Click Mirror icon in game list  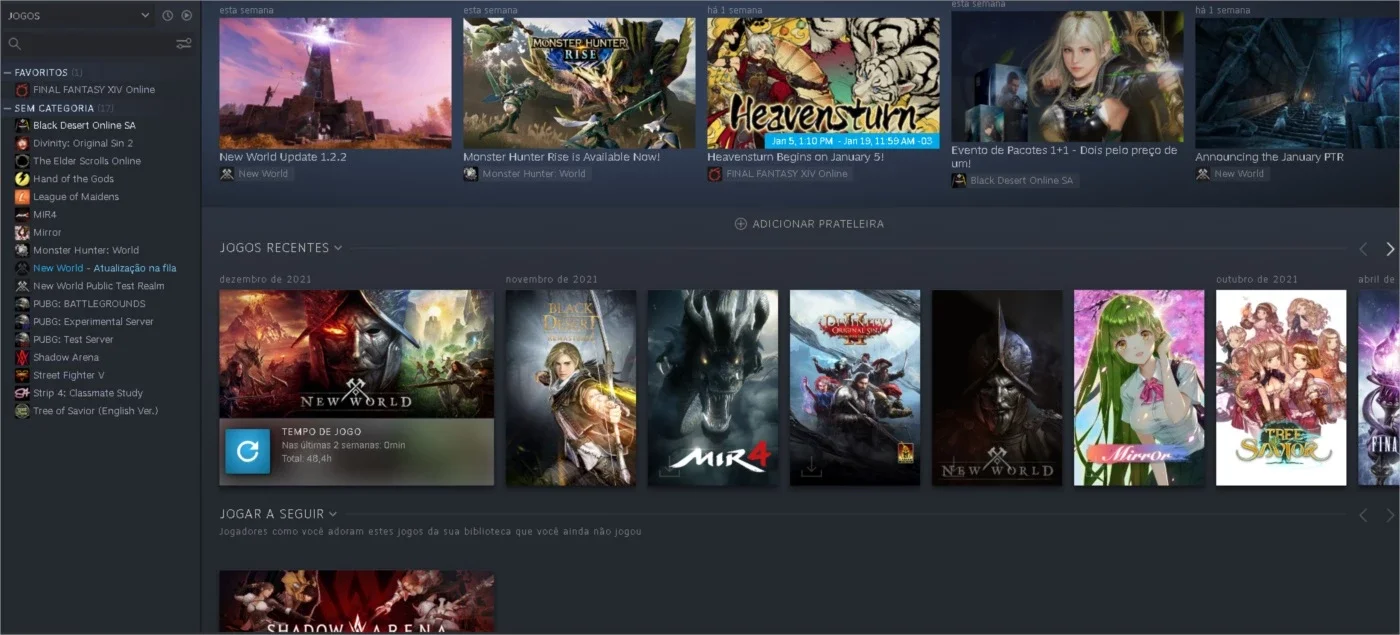[22, 233]
